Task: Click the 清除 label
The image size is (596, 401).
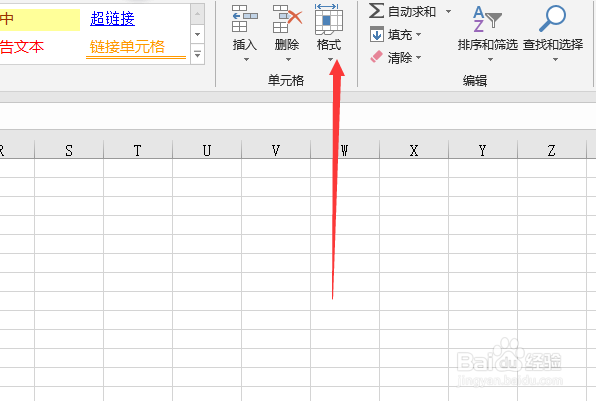Action: click(x=400, y=58)
